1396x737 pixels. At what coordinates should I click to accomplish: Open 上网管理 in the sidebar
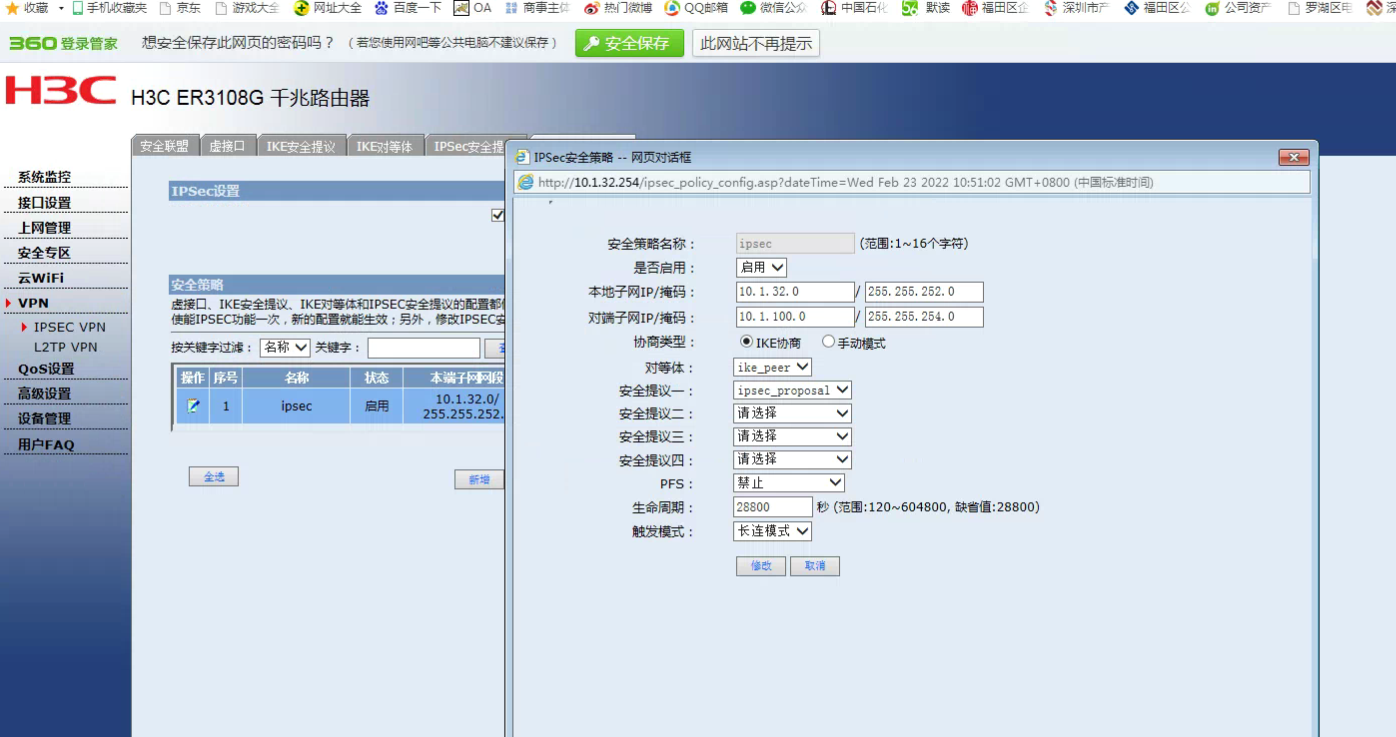[x=45, y=228]
